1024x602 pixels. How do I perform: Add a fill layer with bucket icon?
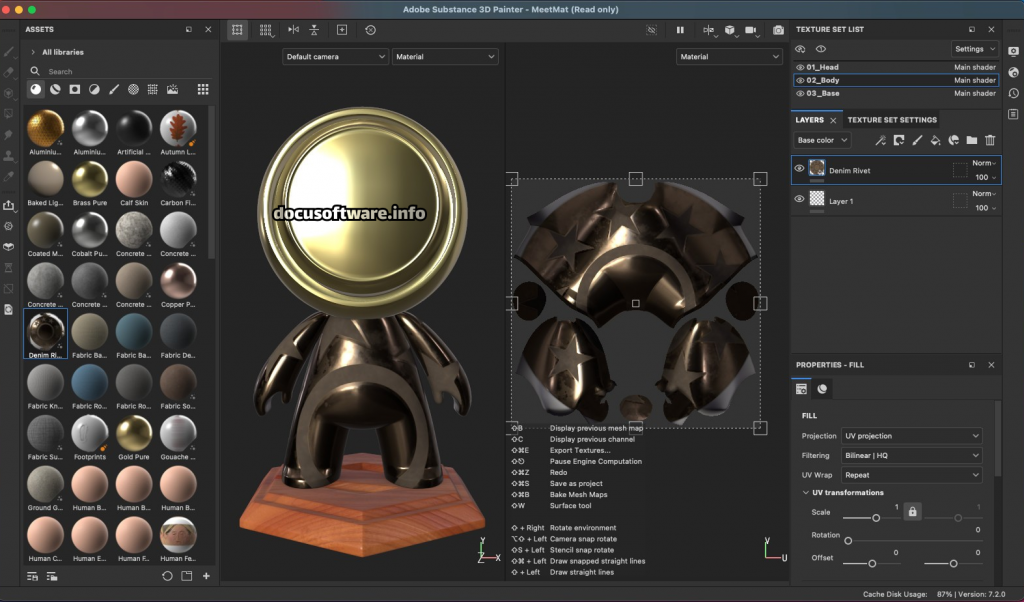tap(935, 140)
